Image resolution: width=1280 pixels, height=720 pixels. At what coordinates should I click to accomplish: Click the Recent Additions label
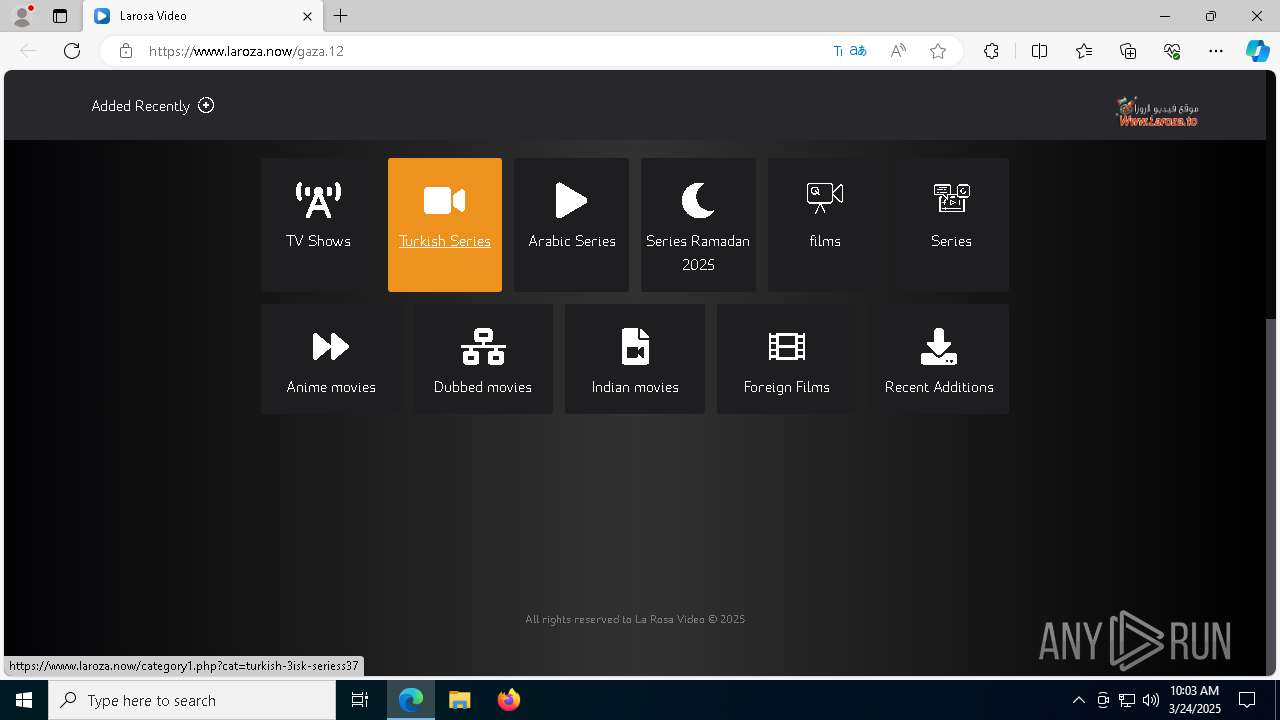[x=939, y=387]
